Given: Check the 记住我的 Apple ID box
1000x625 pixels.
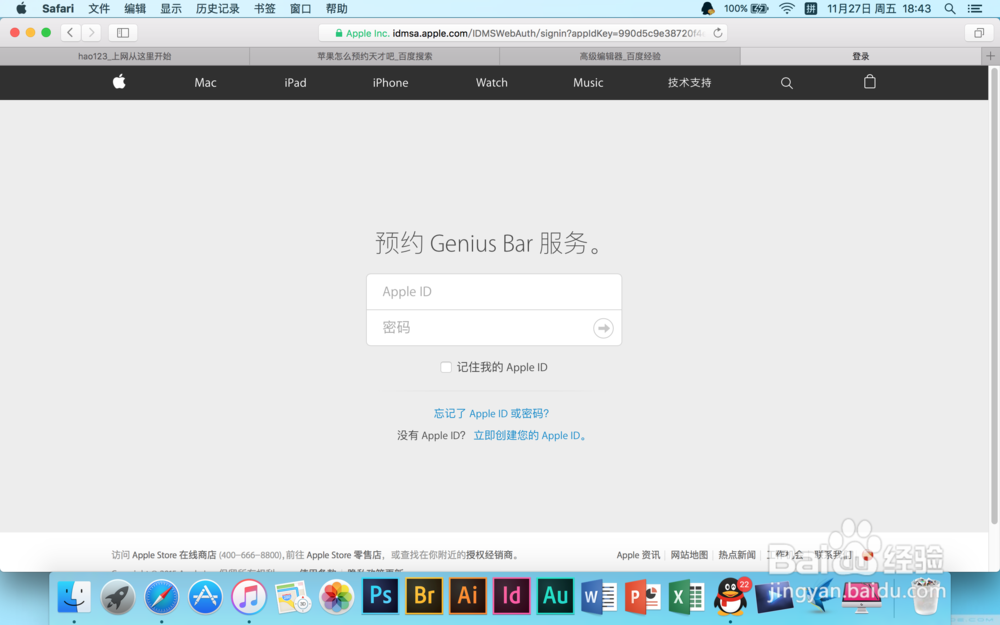Looking at the screenshot, I should pos(446,367).
